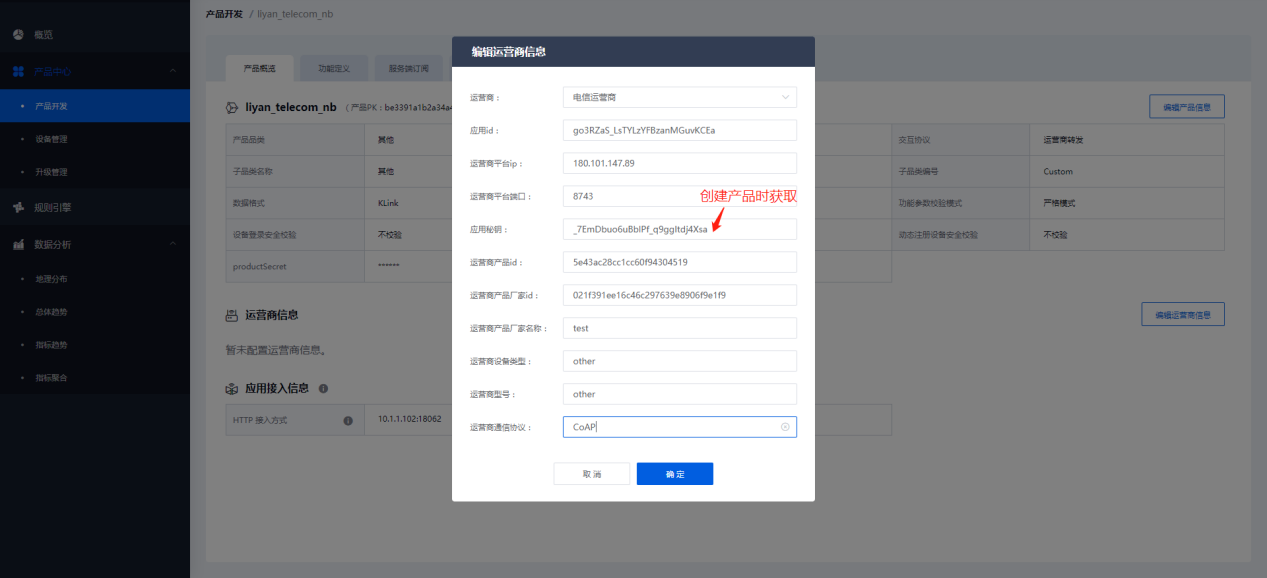Clear the 运营商通信协议 field with the clear icon

(785, 427)
